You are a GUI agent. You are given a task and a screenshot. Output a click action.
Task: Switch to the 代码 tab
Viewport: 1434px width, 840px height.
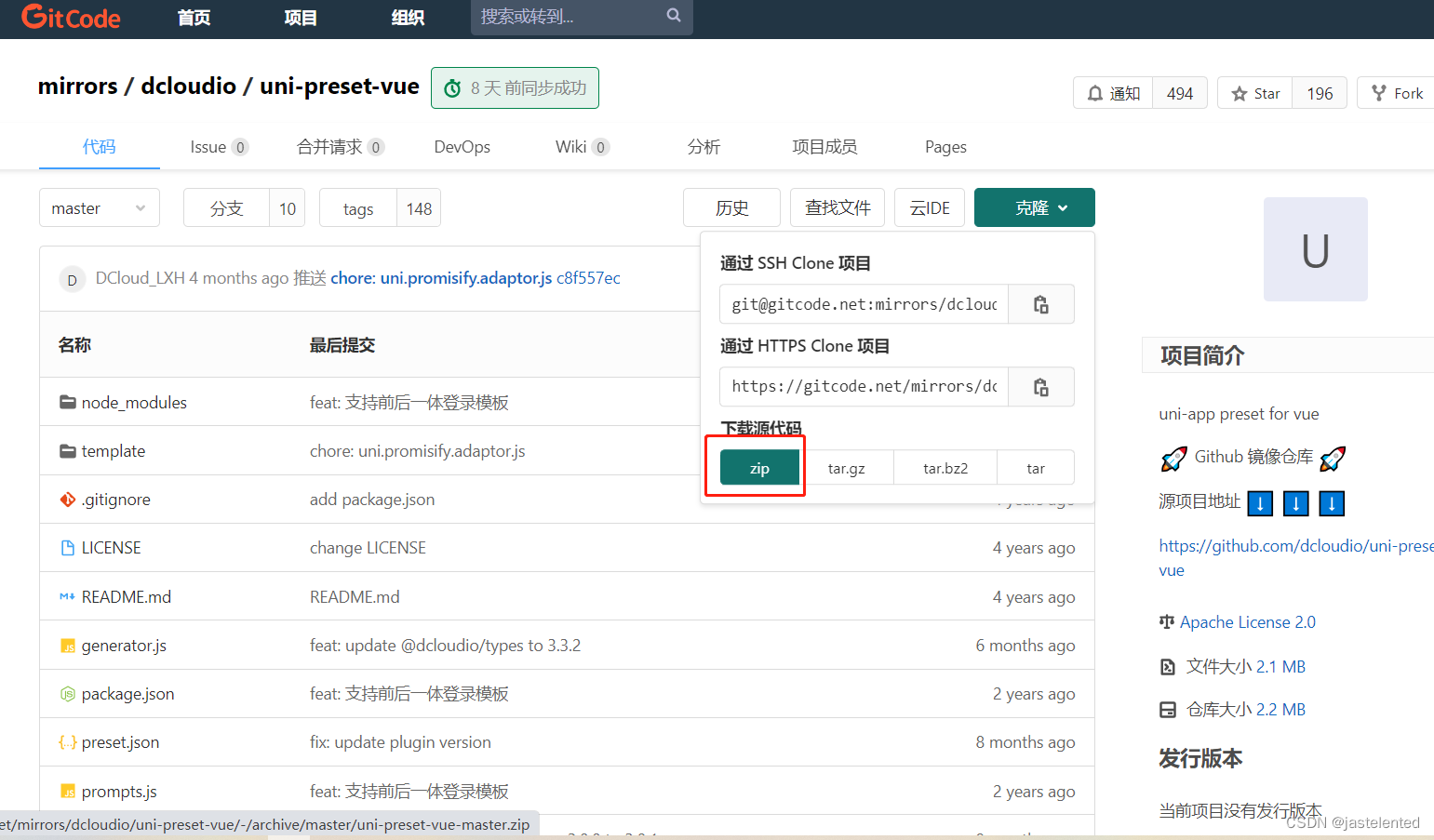[x=100, y=147]
